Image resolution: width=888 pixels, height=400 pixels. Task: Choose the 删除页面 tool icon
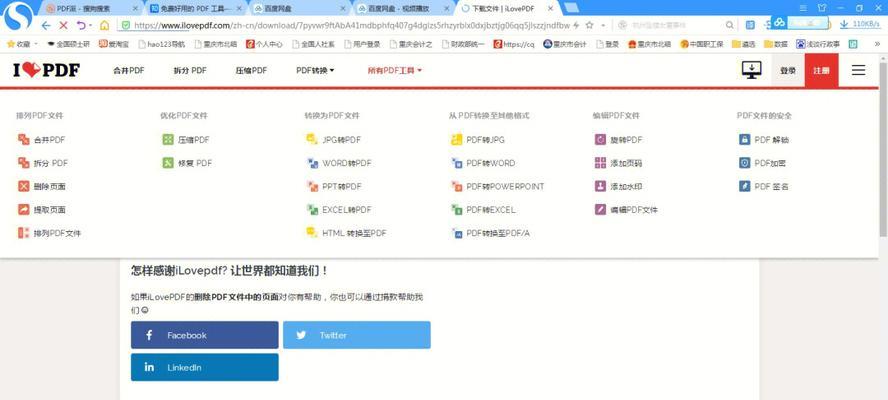coord(23,186)
